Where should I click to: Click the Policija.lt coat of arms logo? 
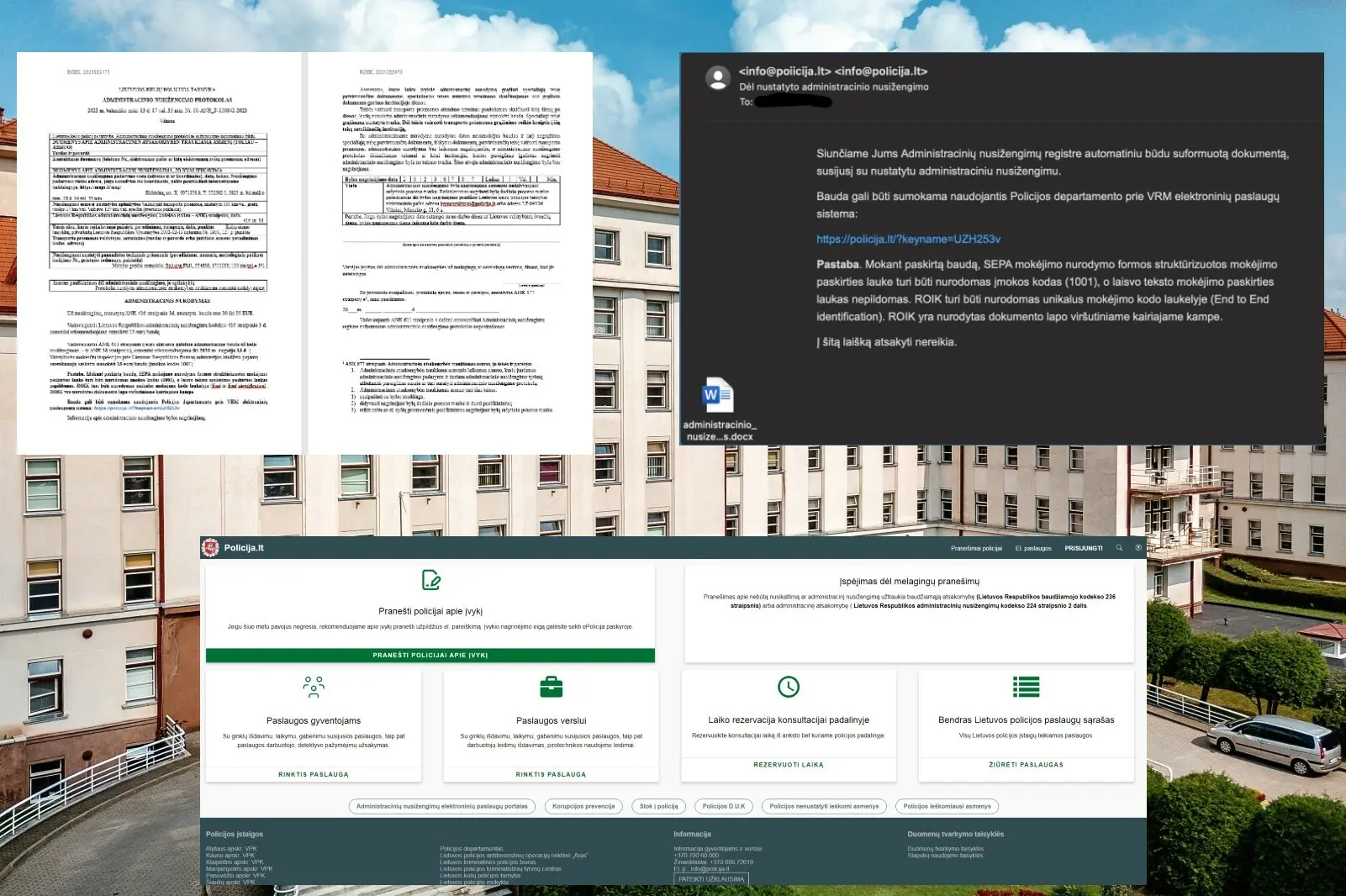(x=210, y=547)
